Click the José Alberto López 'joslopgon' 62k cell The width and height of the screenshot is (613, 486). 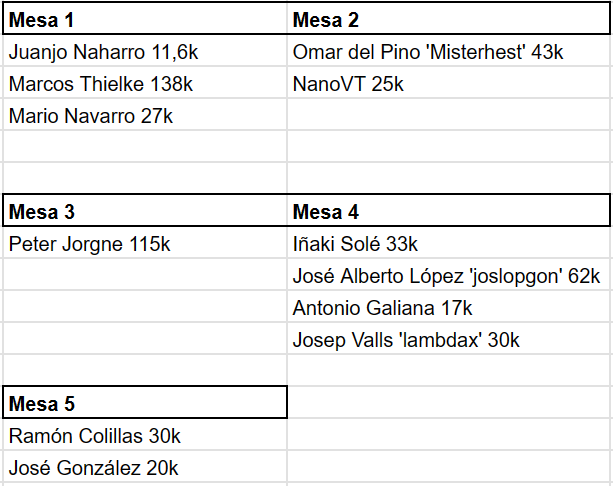click(449, 276)
